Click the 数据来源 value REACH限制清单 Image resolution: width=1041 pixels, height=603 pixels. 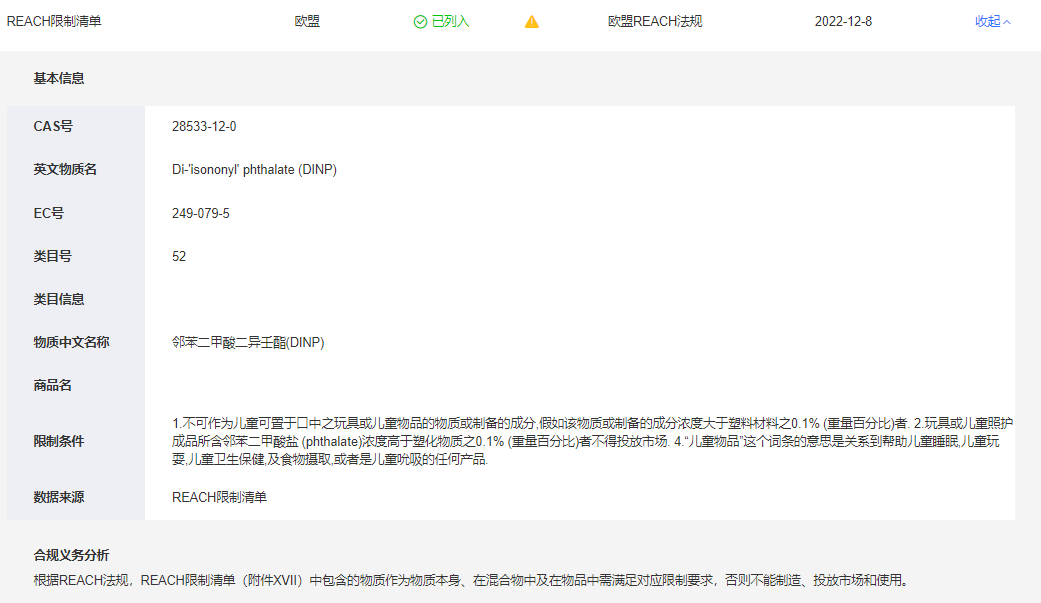coord(219,497)
